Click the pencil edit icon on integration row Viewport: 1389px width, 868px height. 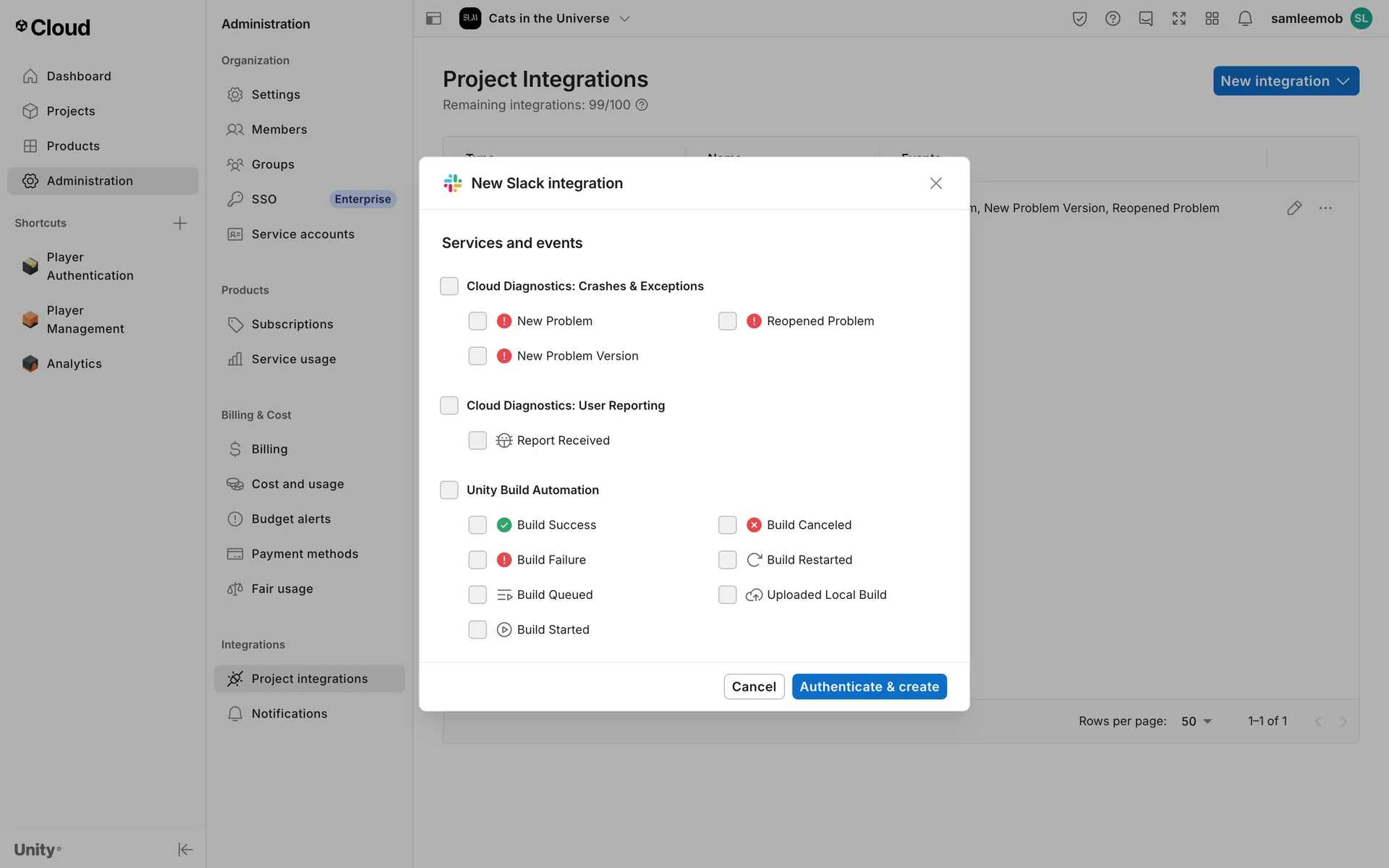click(1294, 208)
